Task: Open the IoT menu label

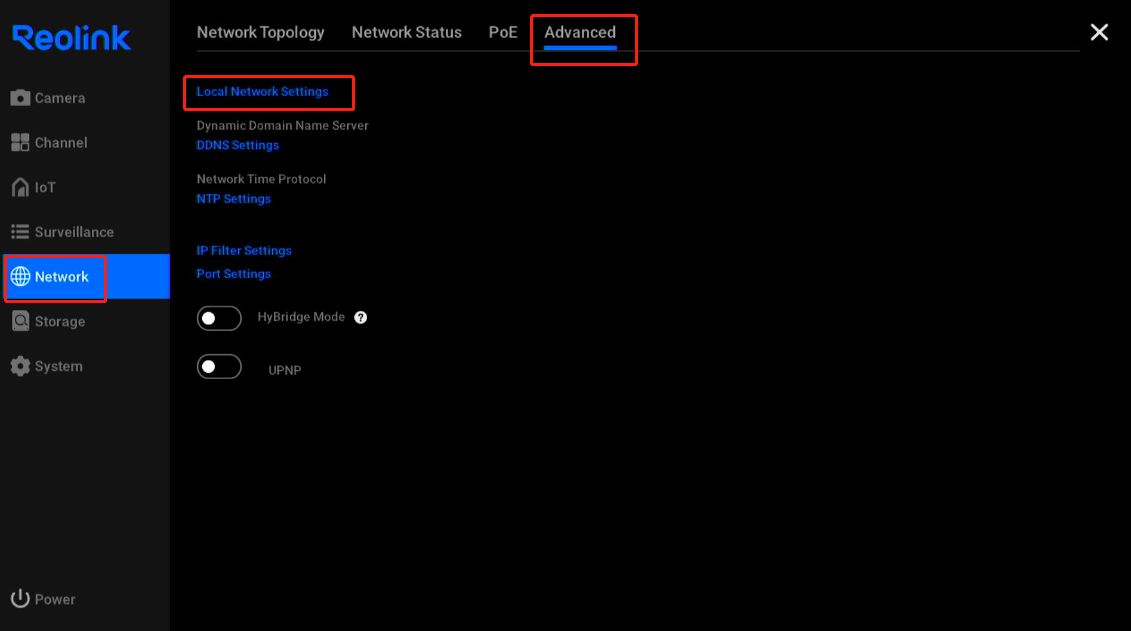Action: (45, 187)
